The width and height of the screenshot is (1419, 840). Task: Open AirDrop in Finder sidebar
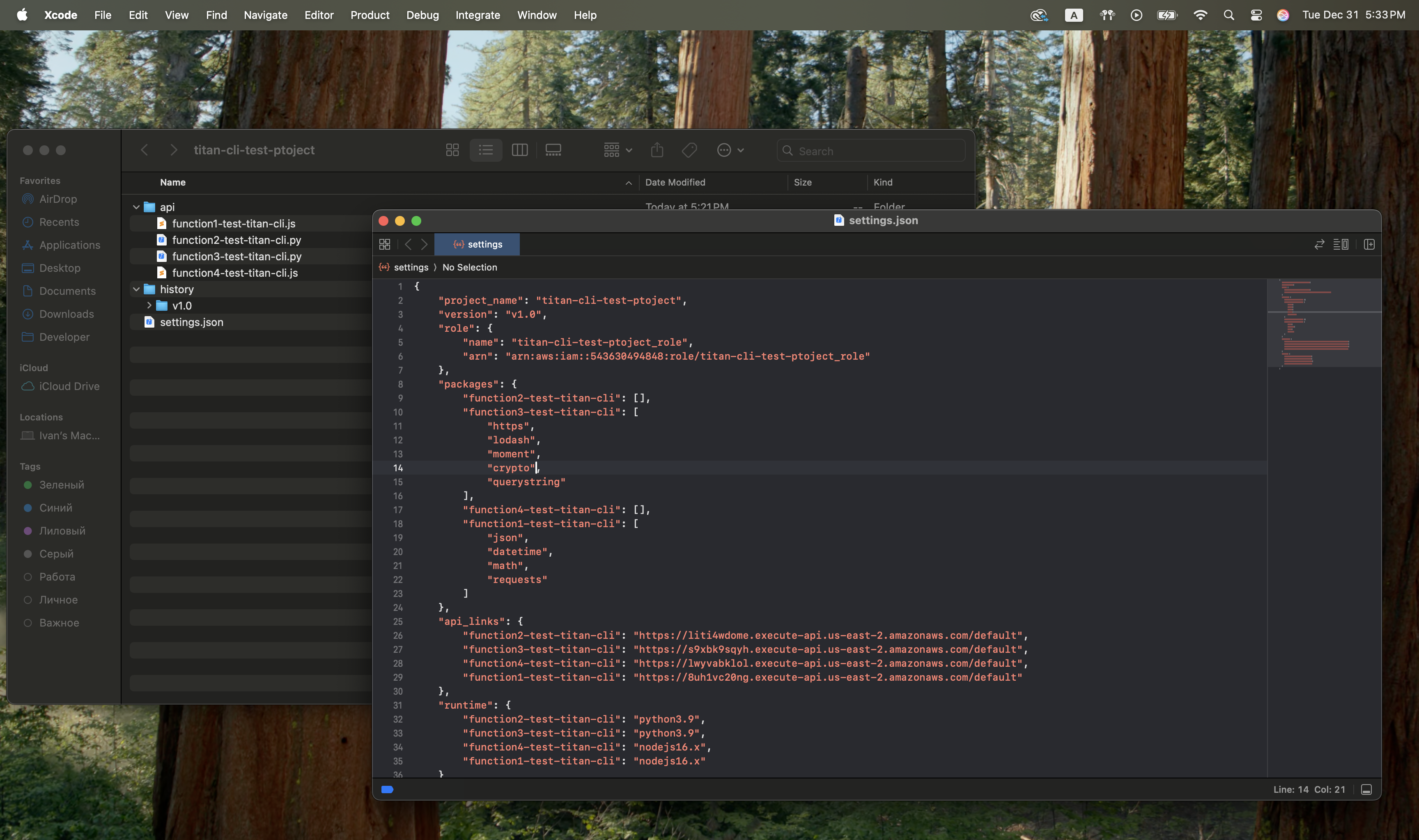[58, 199]
